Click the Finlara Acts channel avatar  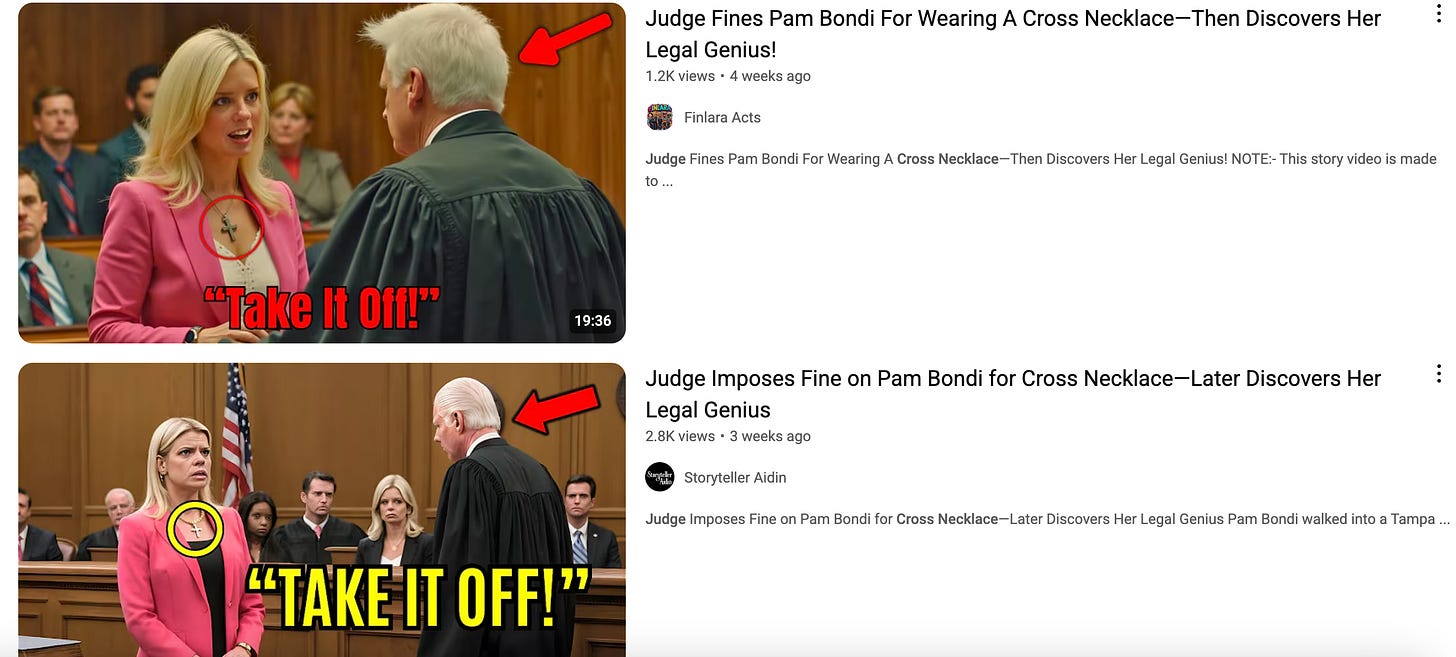(x=660, y=118)
